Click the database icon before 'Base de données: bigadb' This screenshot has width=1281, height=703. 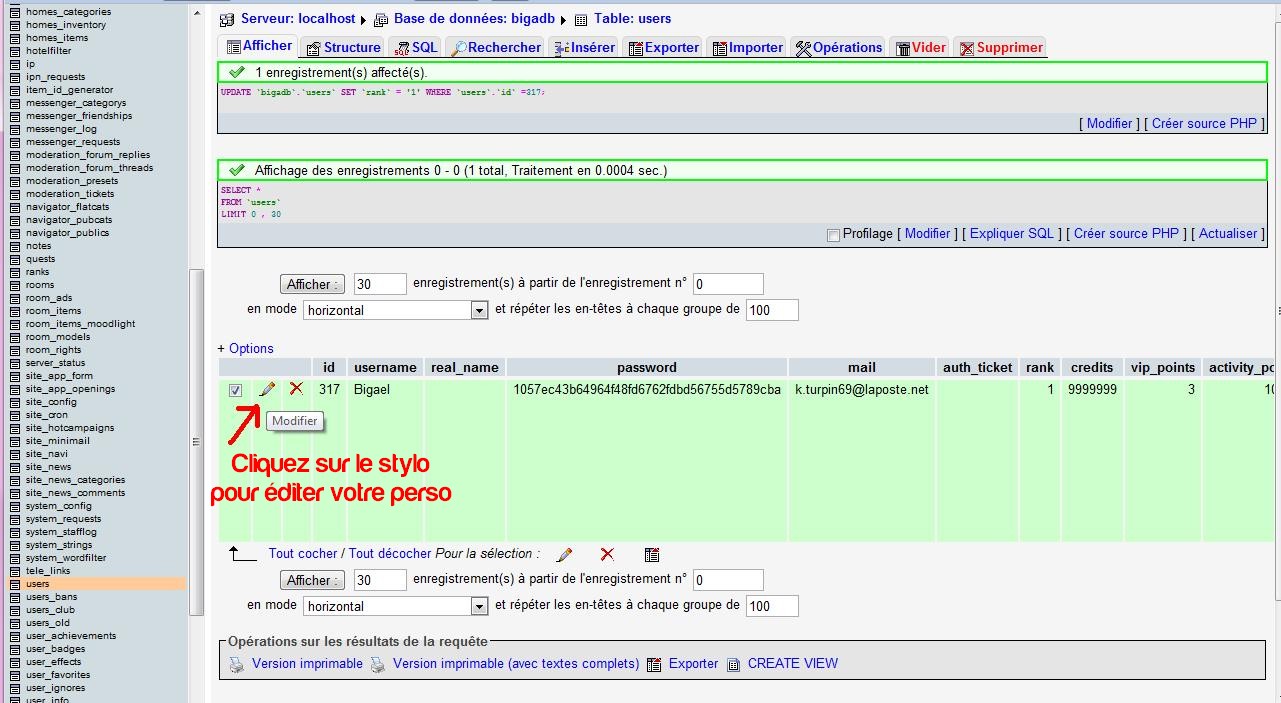point(381,19)
